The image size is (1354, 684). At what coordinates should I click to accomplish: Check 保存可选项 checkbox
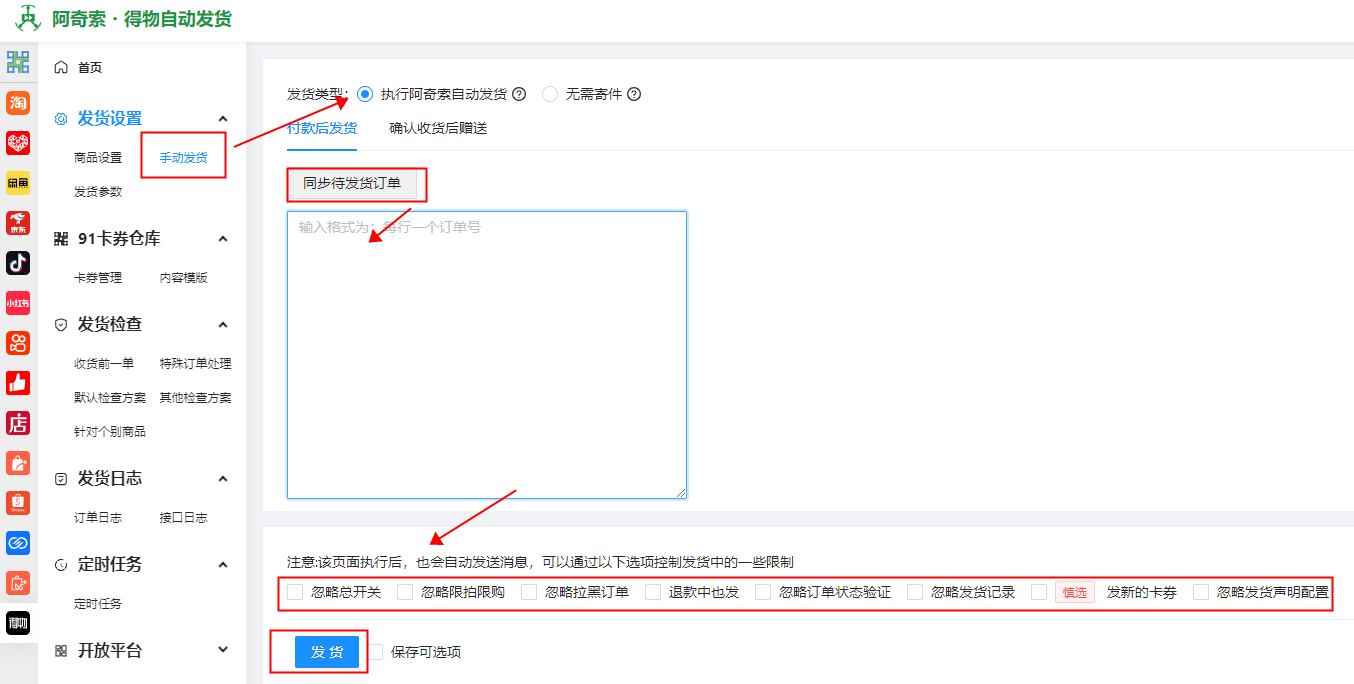point(375,652)
